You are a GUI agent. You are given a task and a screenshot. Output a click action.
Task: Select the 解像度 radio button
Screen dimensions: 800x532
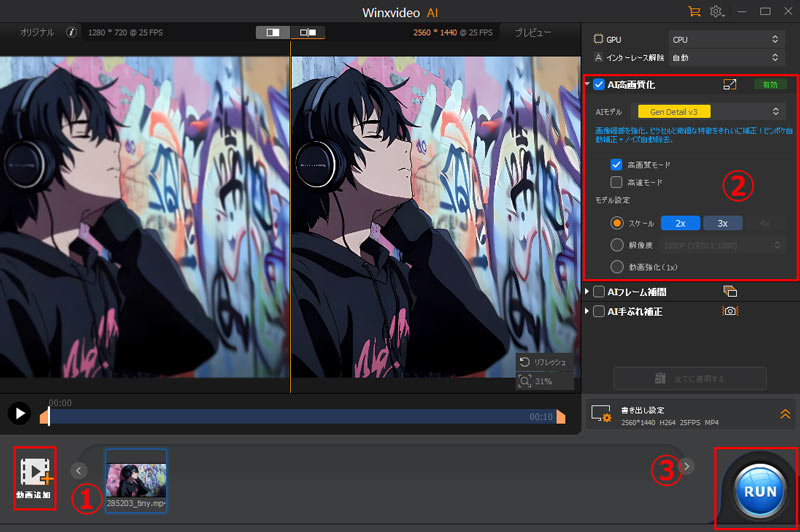coord(616,245)
